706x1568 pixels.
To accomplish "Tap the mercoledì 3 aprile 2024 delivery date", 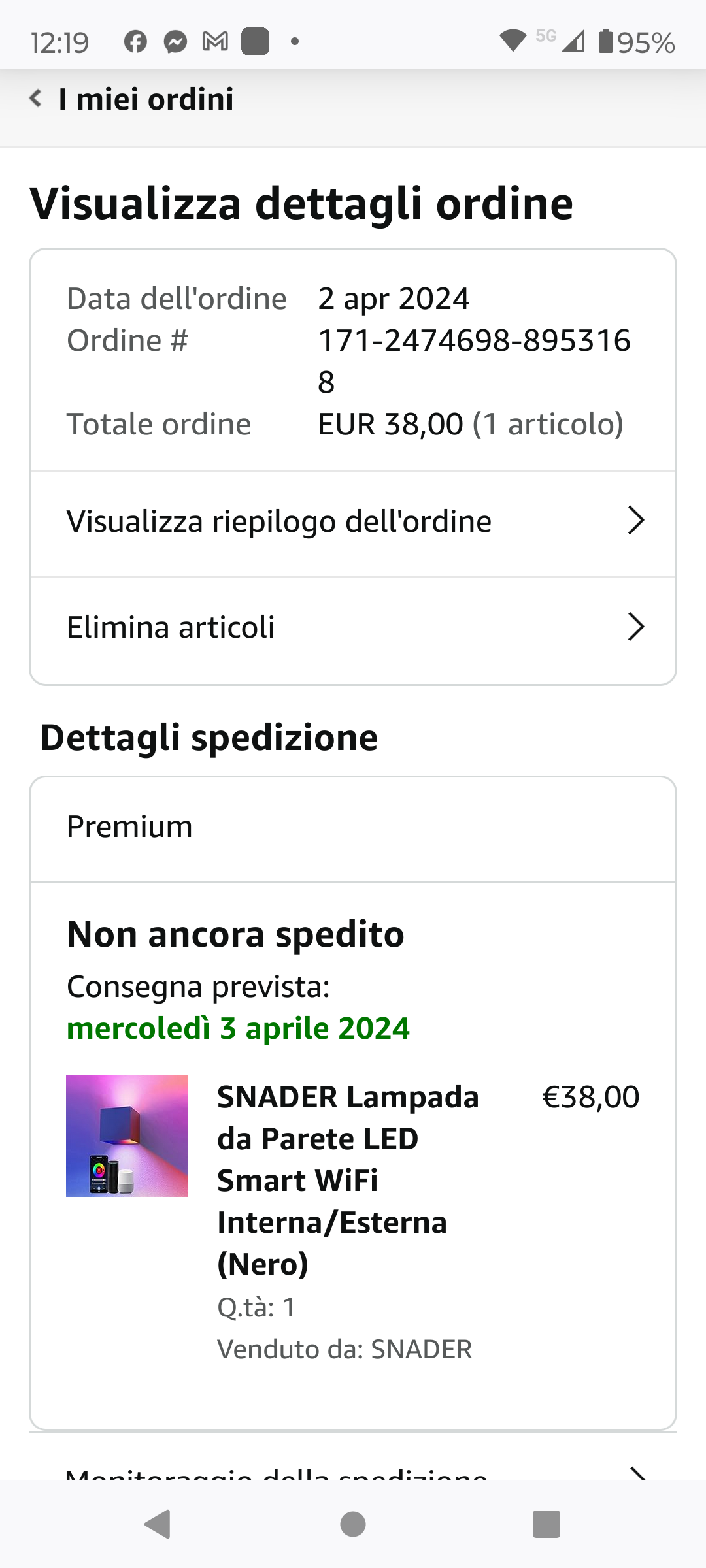I will [238, 1028].
